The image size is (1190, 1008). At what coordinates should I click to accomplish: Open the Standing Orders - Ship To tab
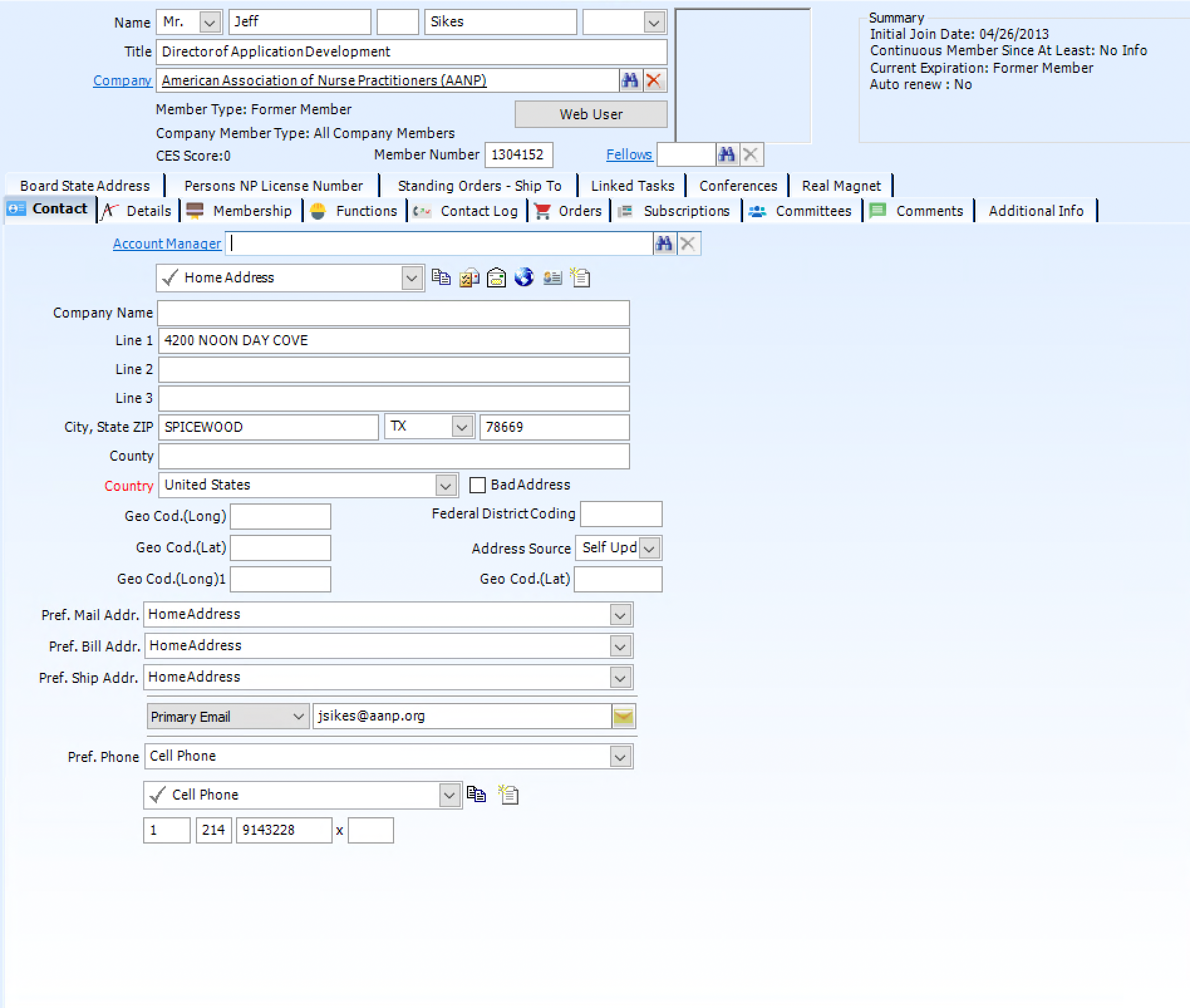(479, 185)
